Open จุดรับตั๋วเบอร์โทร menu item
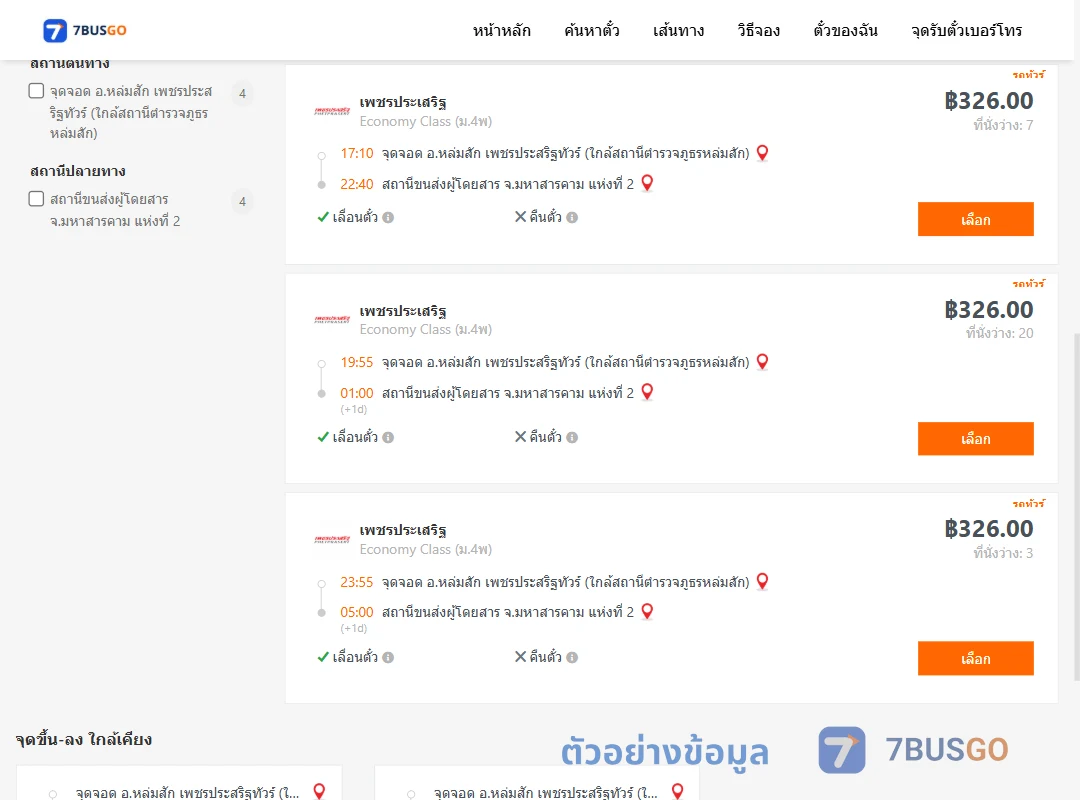1080x800 pixels. click(x=966, y=31)
